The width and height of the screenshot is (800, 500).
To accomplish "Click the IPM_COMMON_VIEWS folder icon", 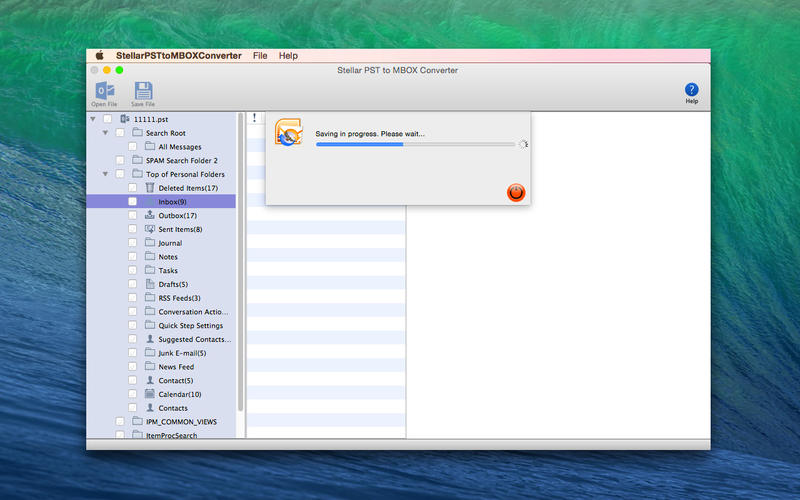I will pos(137,421).
